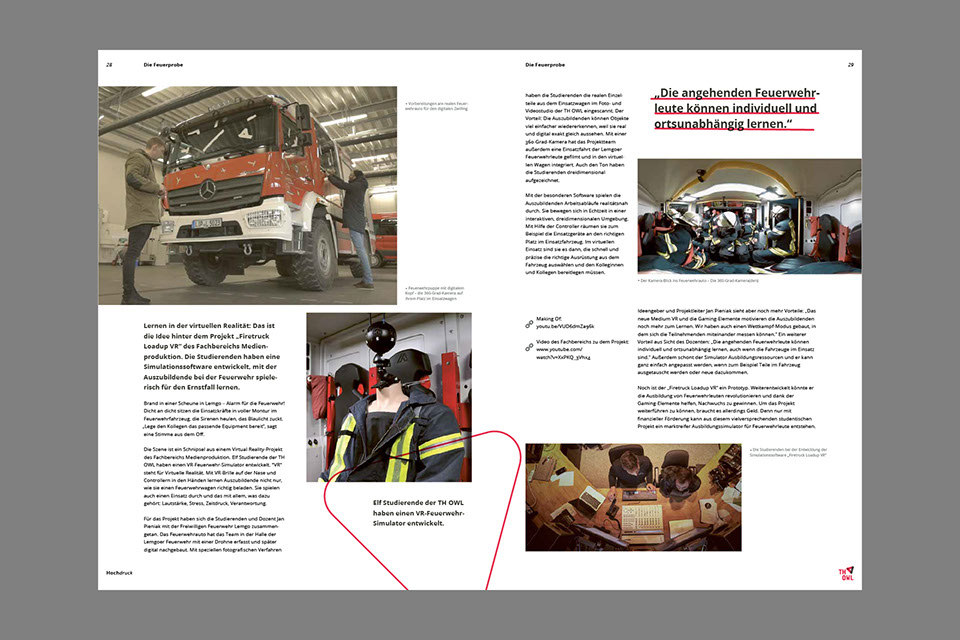Click page number 28
Viewport: 960px width, 640px height.
[x=109, y=65]
